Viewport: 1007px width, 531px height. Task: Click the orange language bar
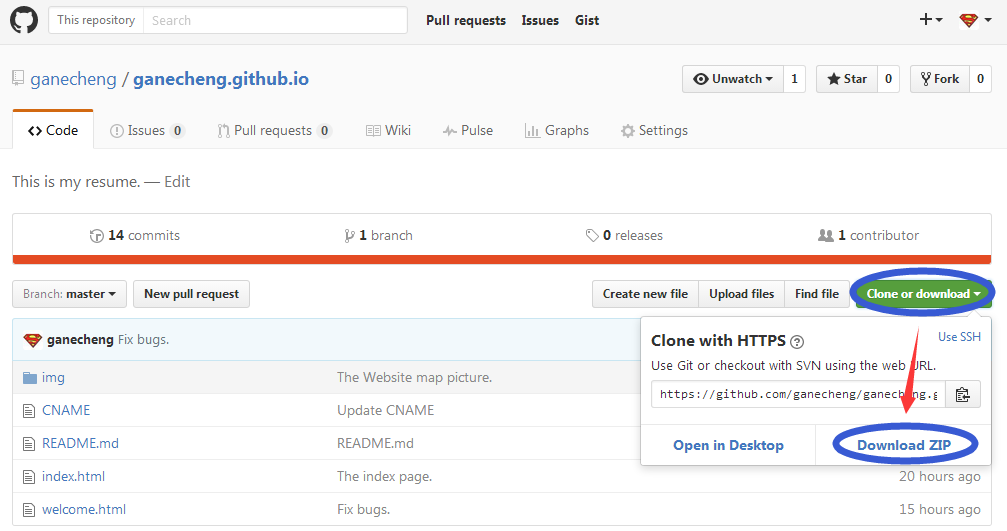pos(502,259)
